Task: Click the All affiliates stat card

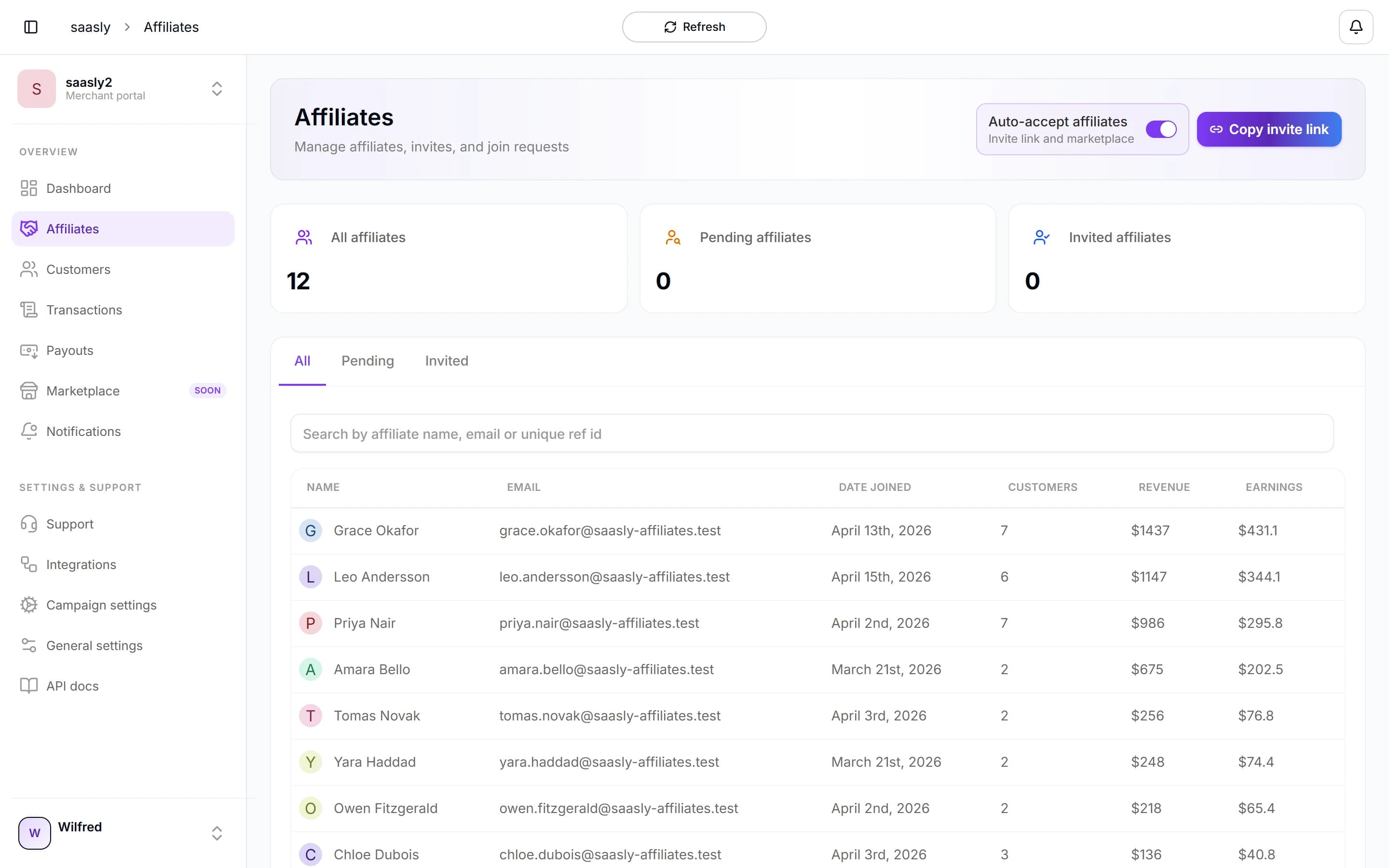Action: (449, 258)
